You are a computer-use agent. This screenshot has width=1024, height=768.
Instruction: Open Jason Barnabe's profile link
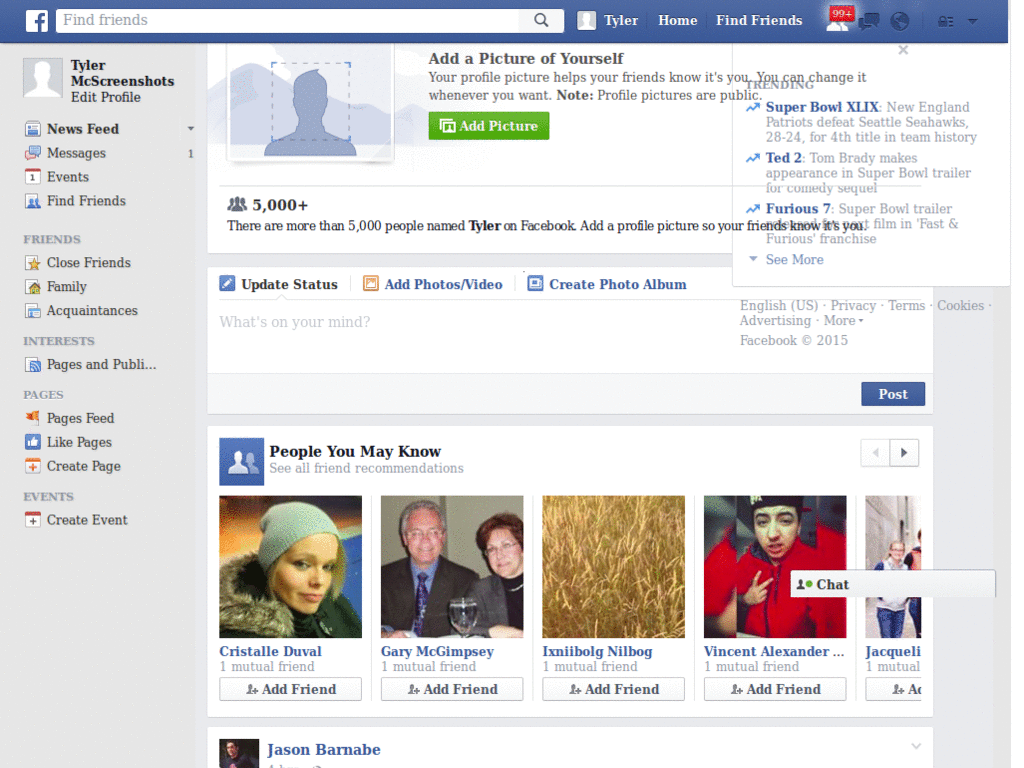323,749
